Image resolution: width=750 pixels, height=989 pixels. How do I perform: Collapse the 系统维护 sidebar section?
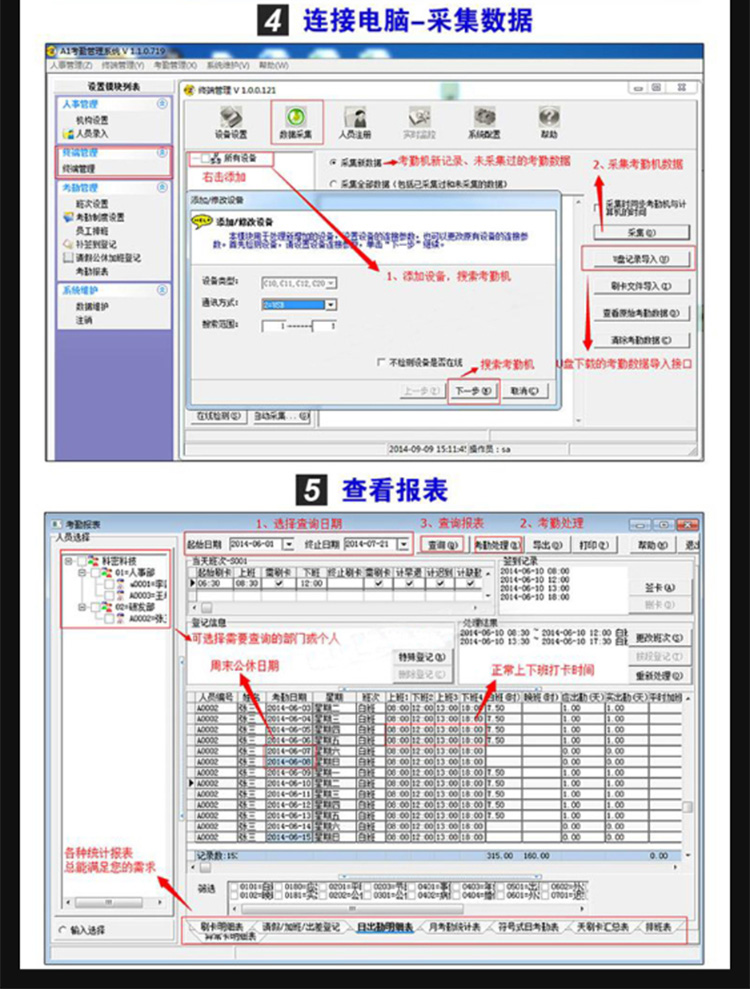point(162,290)
